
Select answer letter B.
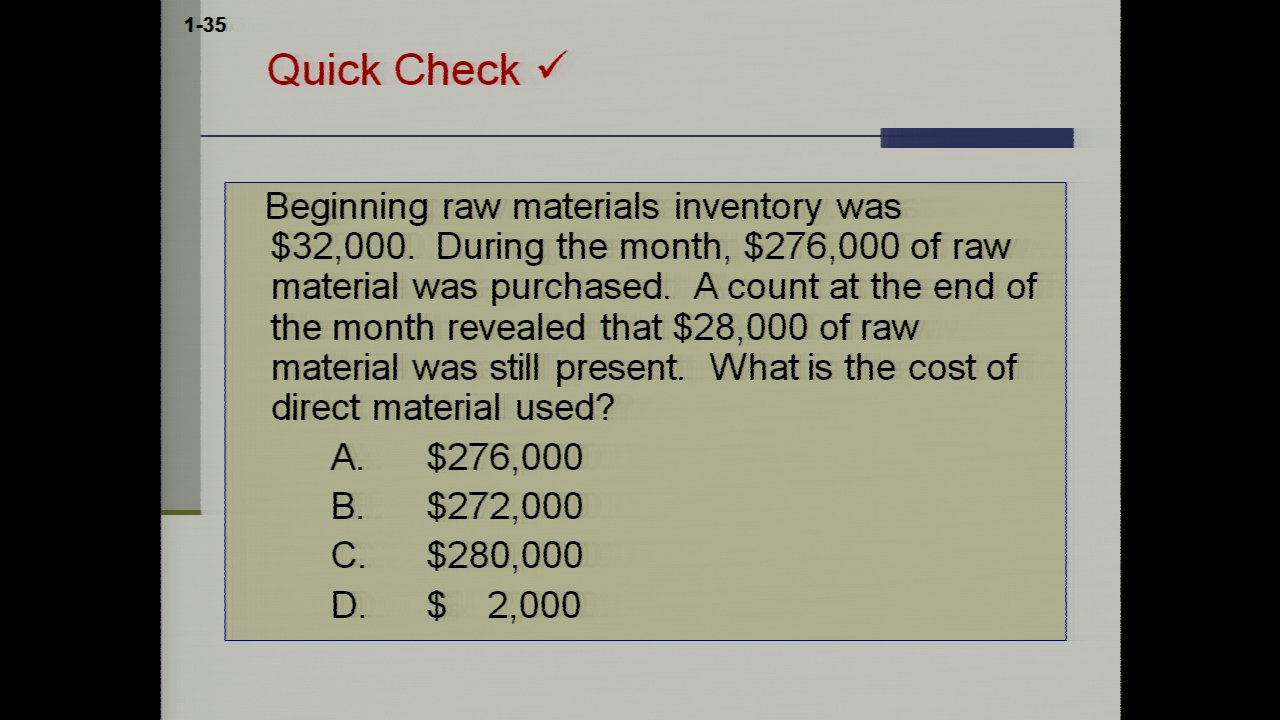pyautogui.click(x=346, y=506)
